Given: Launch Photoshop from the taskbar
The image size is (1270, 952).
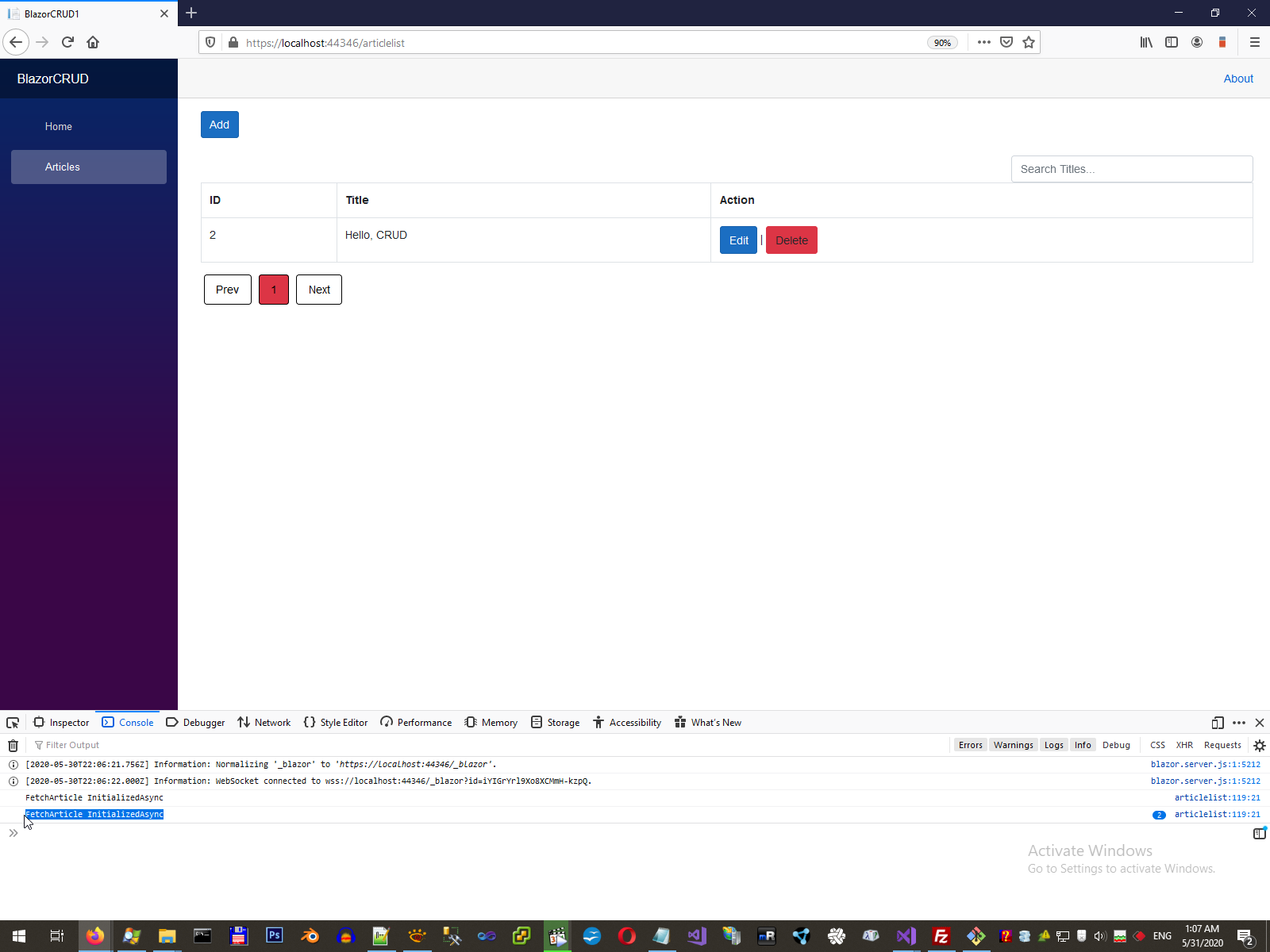Looking at the screenshot, I should coord(274,936).
